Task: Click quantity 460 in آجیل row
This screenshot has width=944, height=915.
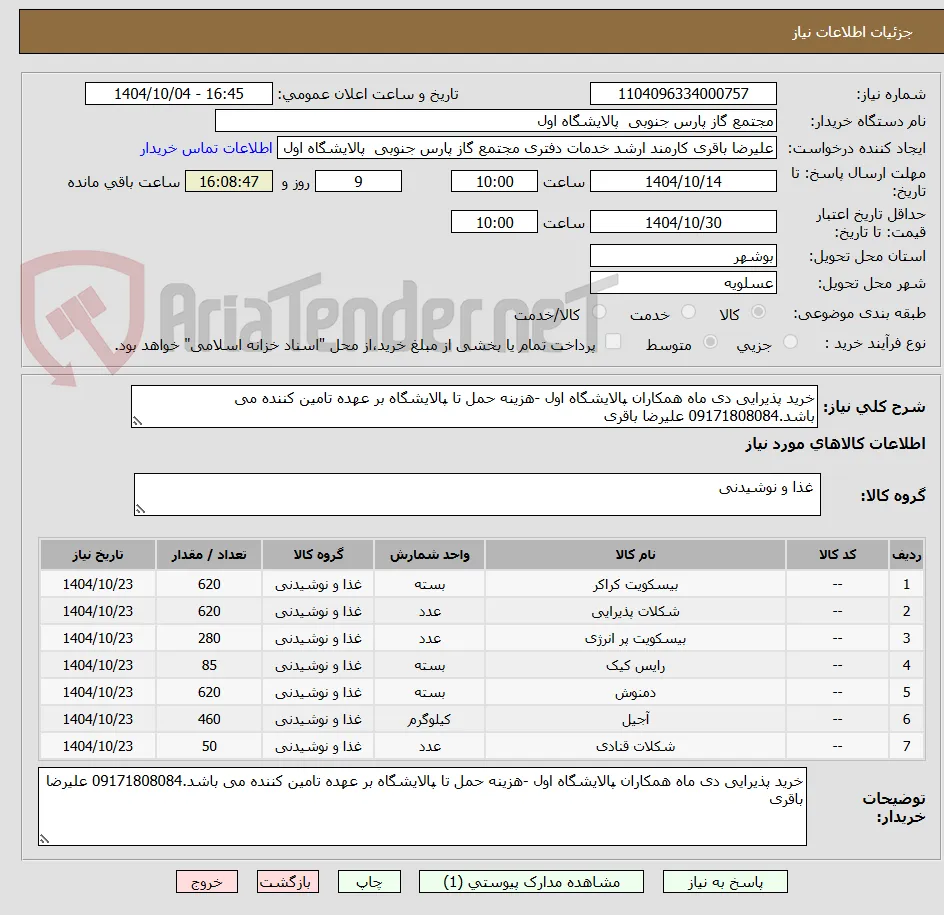Action: coord(209,719)
